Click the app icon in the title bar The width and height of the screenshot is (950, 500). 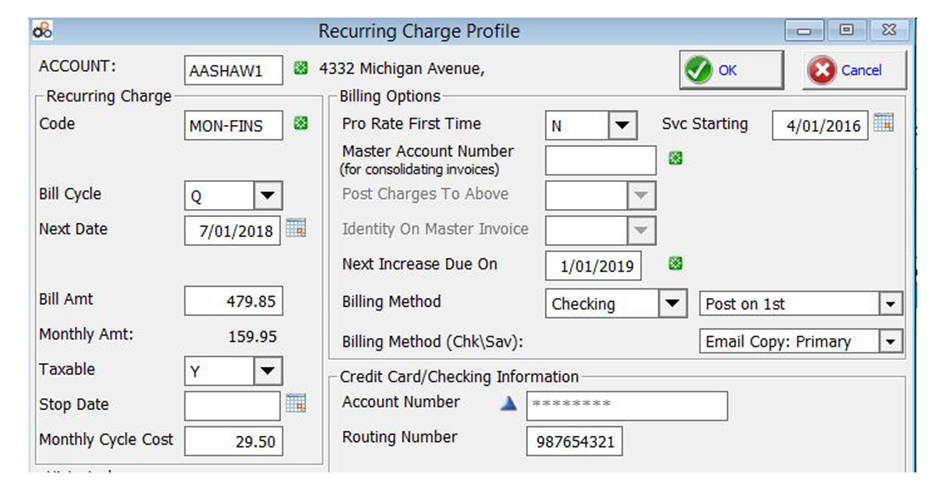(43, 31)
